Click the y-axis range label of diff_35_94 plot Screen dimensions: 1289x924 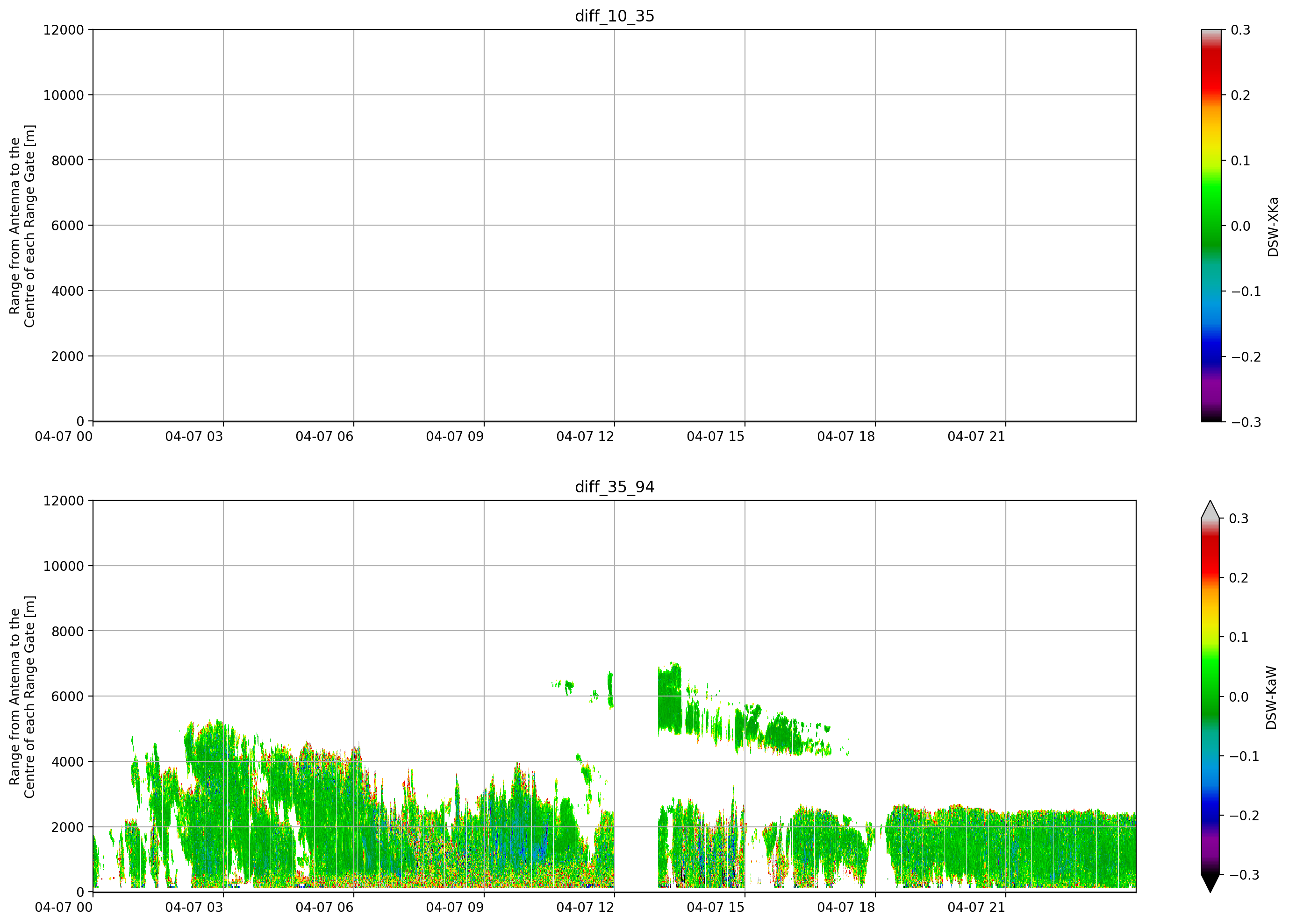(22, 696)
